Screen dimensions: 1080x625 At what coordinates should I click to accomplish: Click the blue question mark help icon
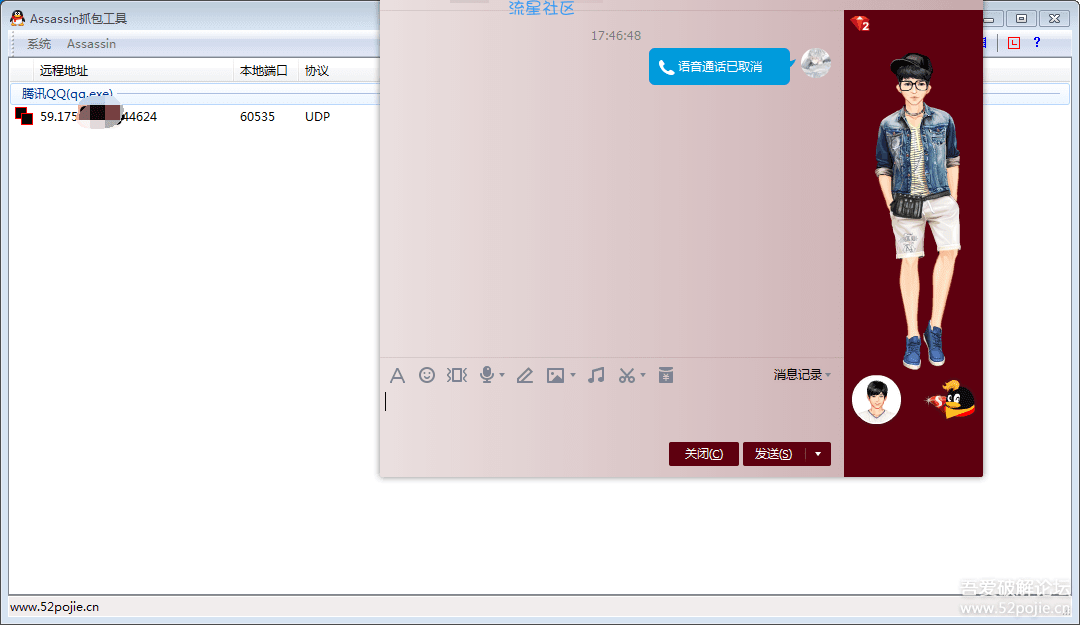pos(1037,43)
